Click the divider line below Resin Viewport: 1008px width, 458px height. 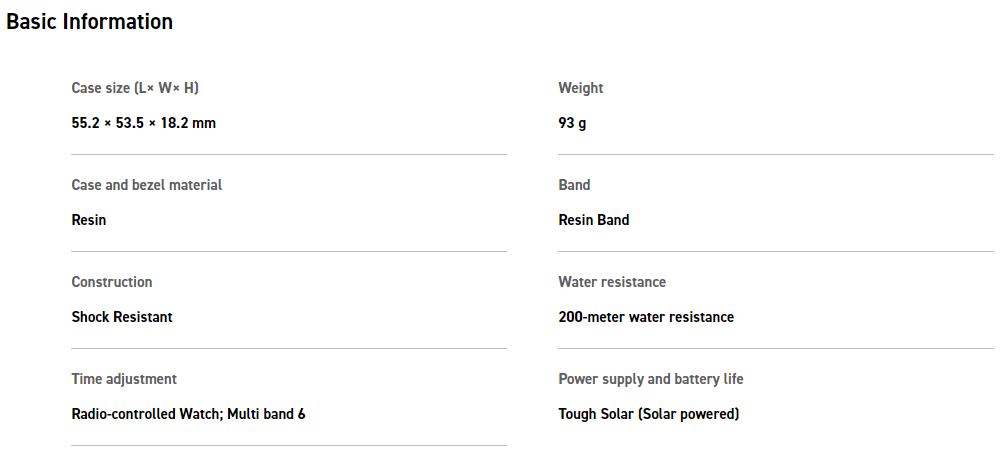(289, 252)
